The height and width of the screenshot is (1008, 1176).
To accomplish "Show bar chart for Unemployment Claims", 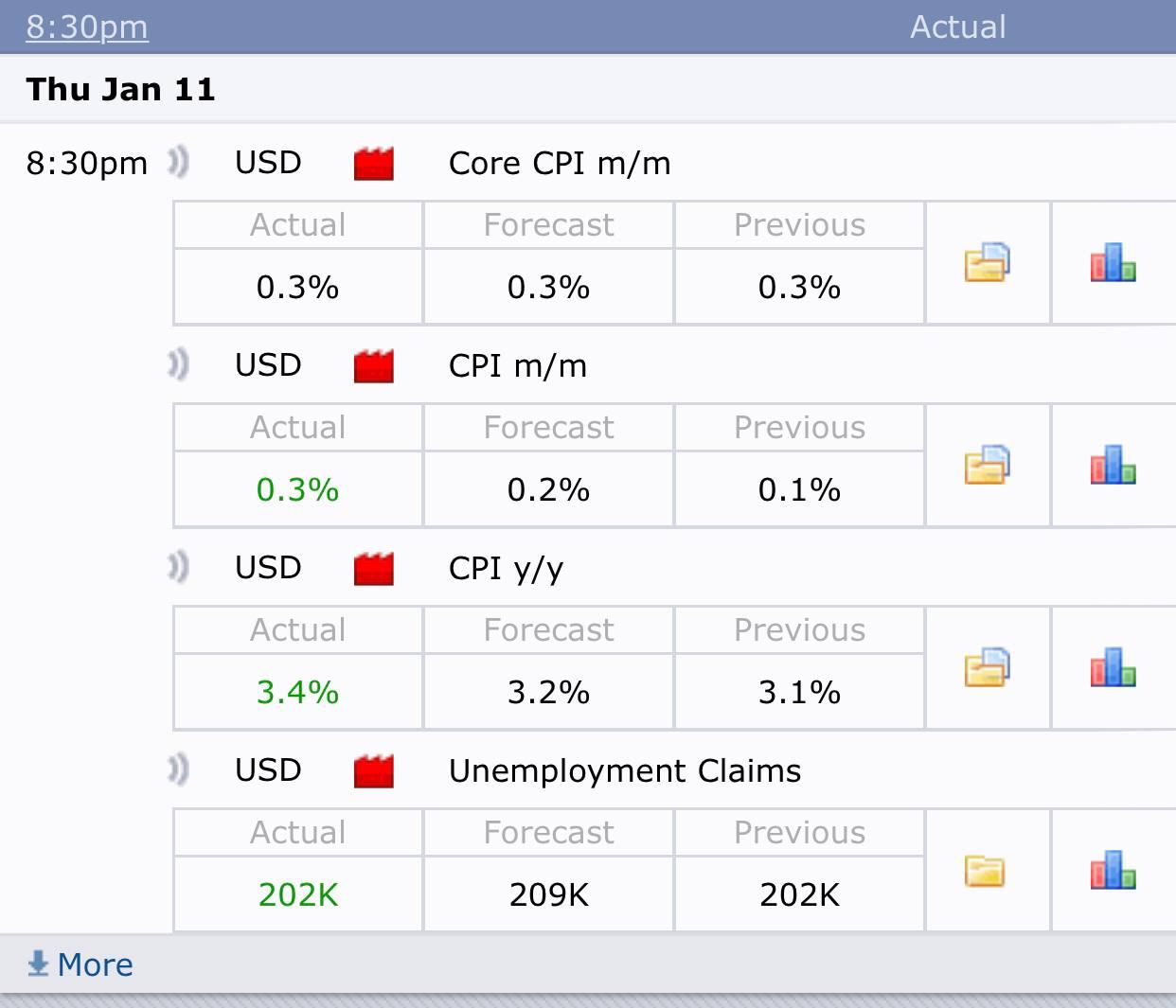I will [x=1113, y=870].
